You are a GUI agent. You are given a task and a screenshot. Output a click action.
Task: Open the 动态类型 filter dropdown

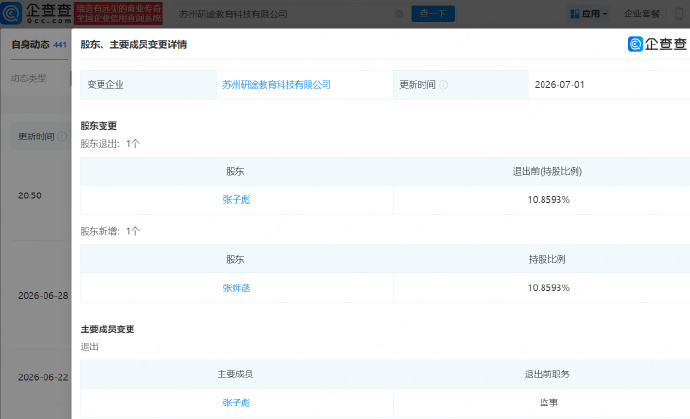29,78
